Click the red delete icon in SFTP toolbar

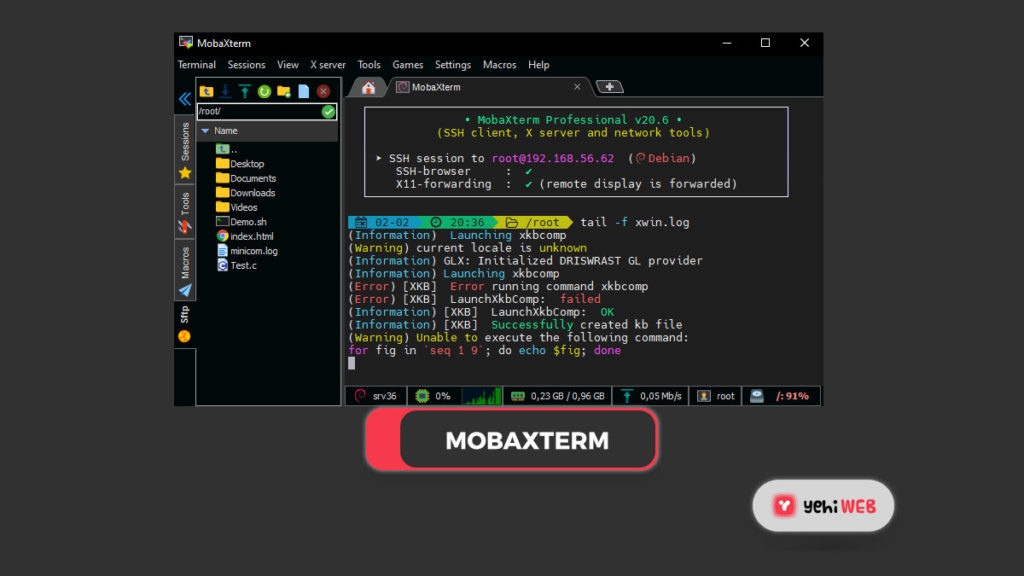(323, 91)
